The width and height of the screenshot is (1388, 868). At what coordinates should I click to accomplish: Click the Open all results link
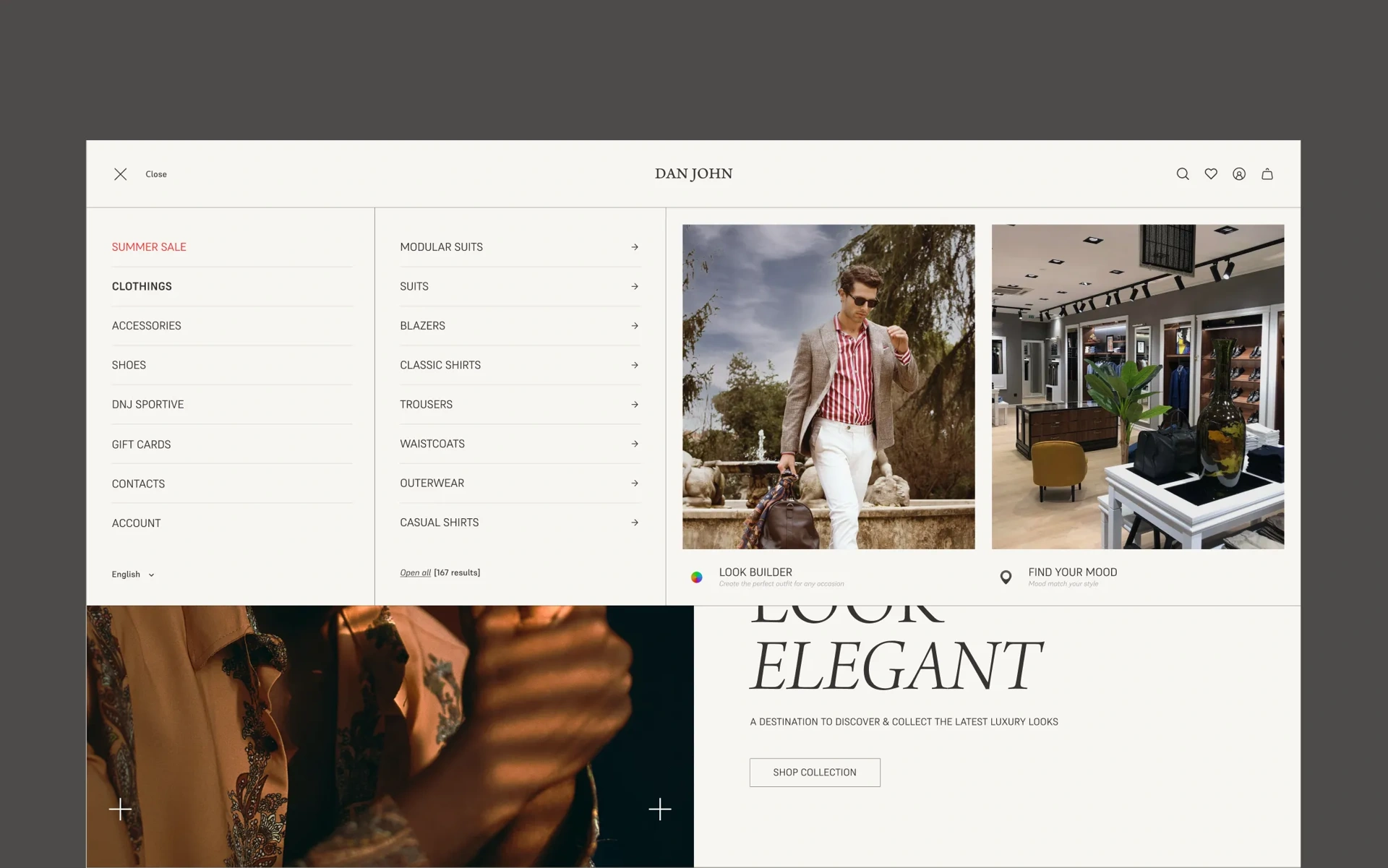point(415,572)
